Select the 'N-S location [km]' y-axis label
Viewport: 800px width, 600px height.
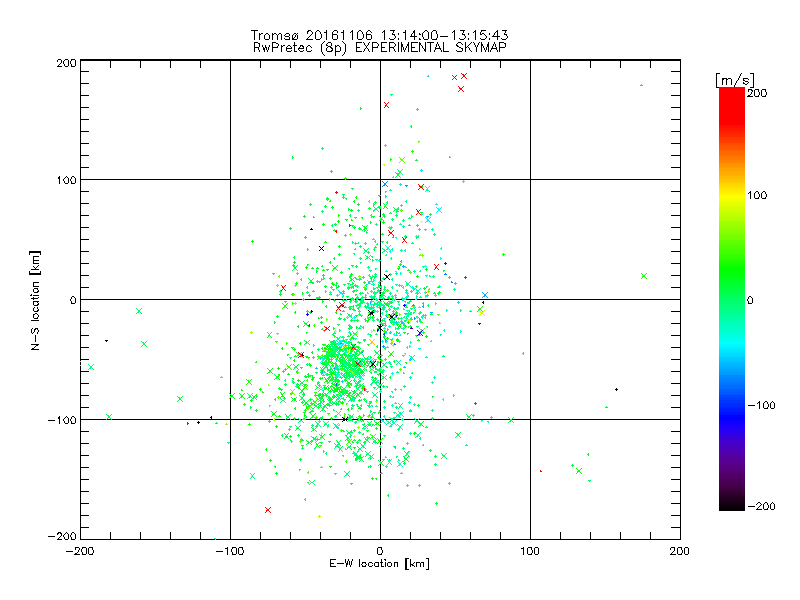[35, 301]
